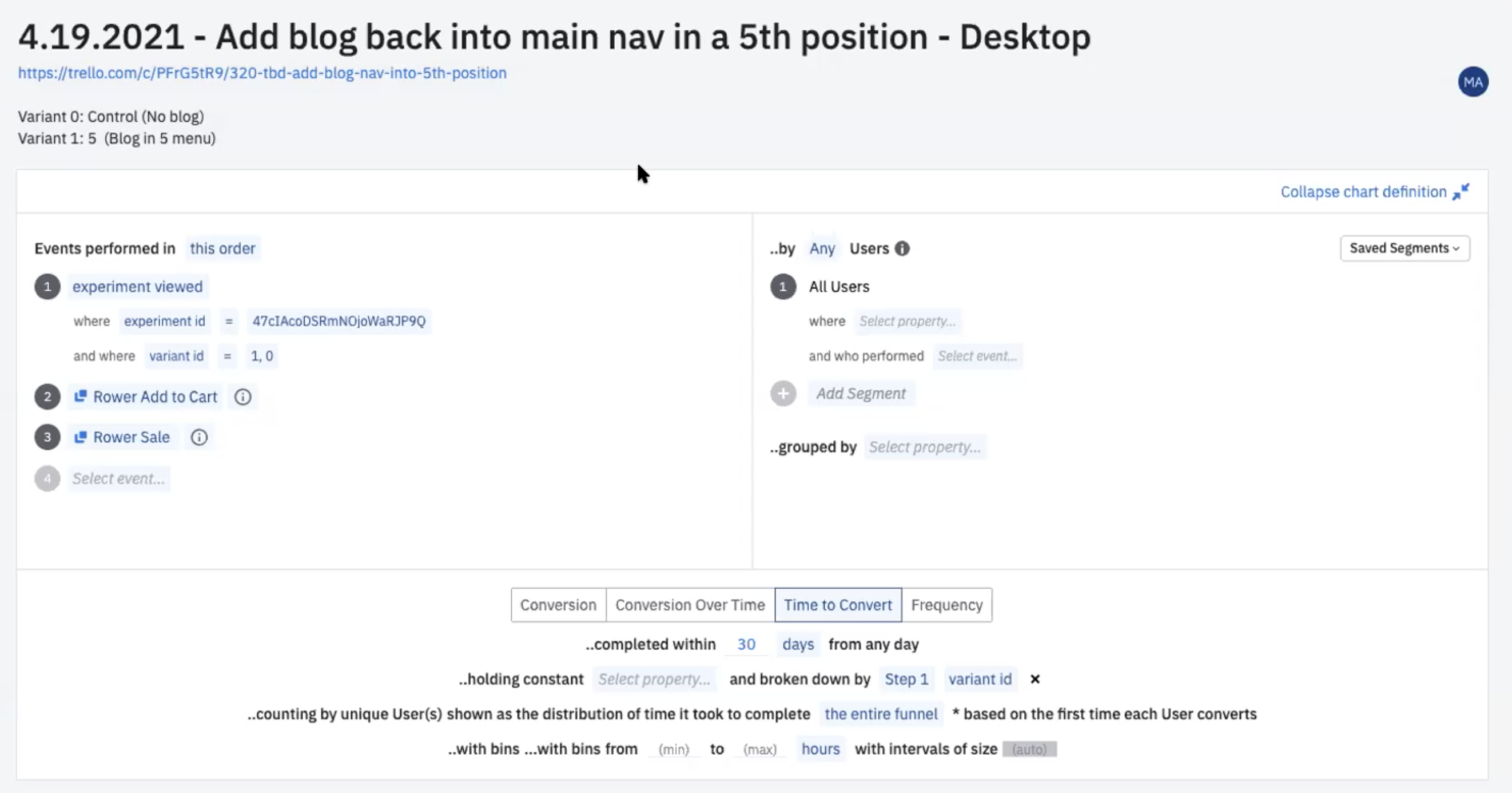Open the Saved Segments dropdown
This screenshot has width=1512, height=793.
1404,248
